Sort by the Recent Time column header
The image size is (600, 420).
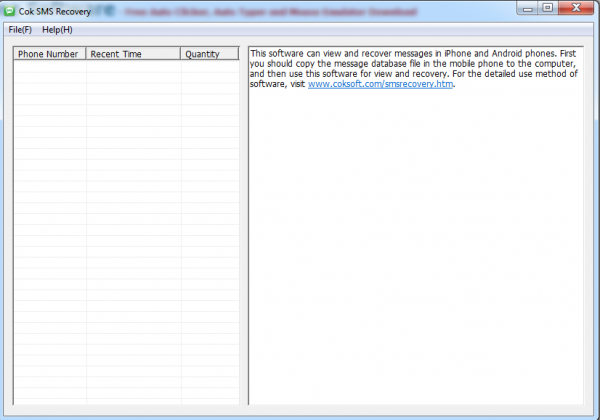coord(133,54)
